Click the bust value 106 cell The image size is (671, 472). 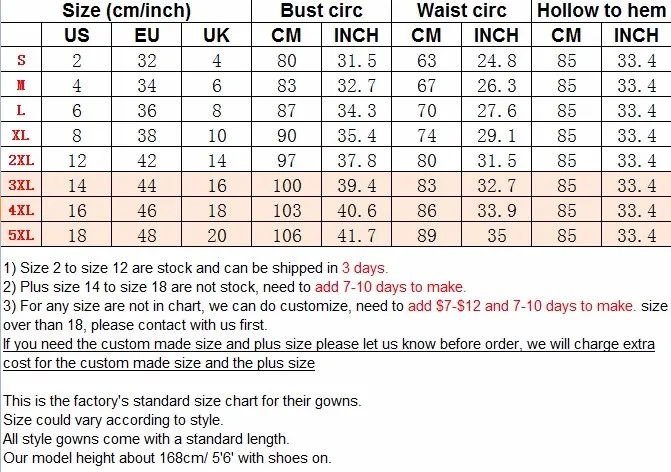[x=287, y=235]
